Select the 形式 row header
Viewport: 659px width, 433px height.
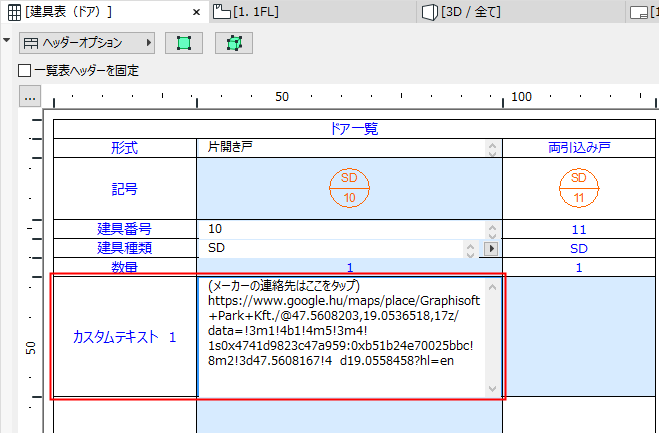pos(125,148)
